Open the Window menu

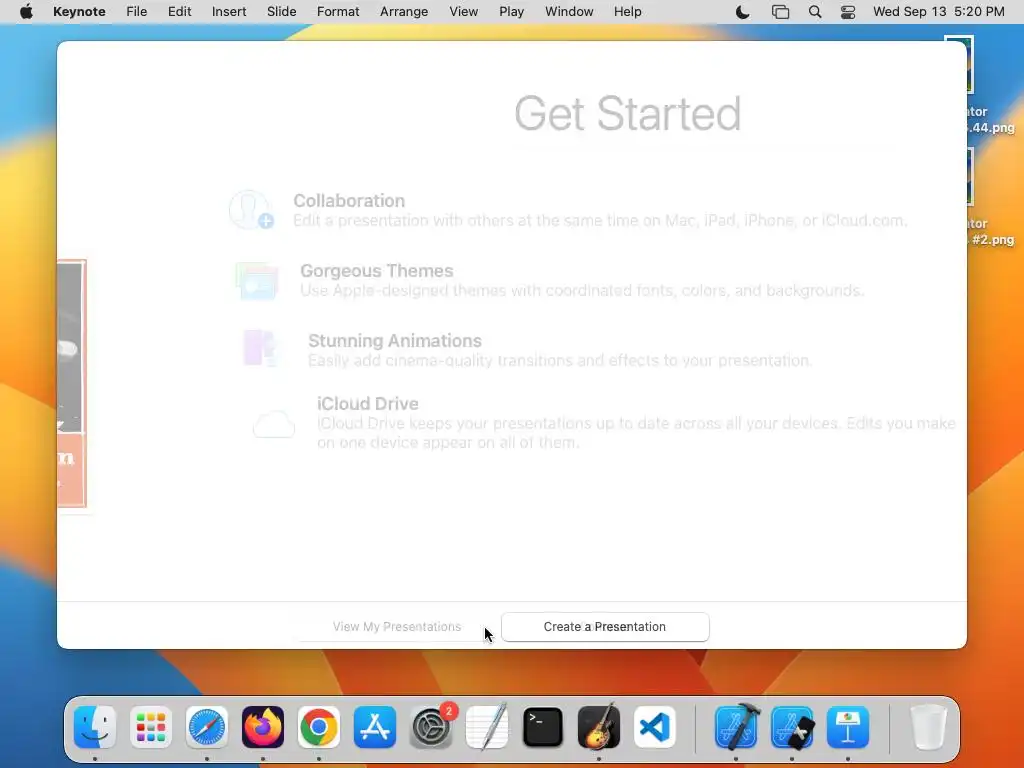(x=569, y=12)
